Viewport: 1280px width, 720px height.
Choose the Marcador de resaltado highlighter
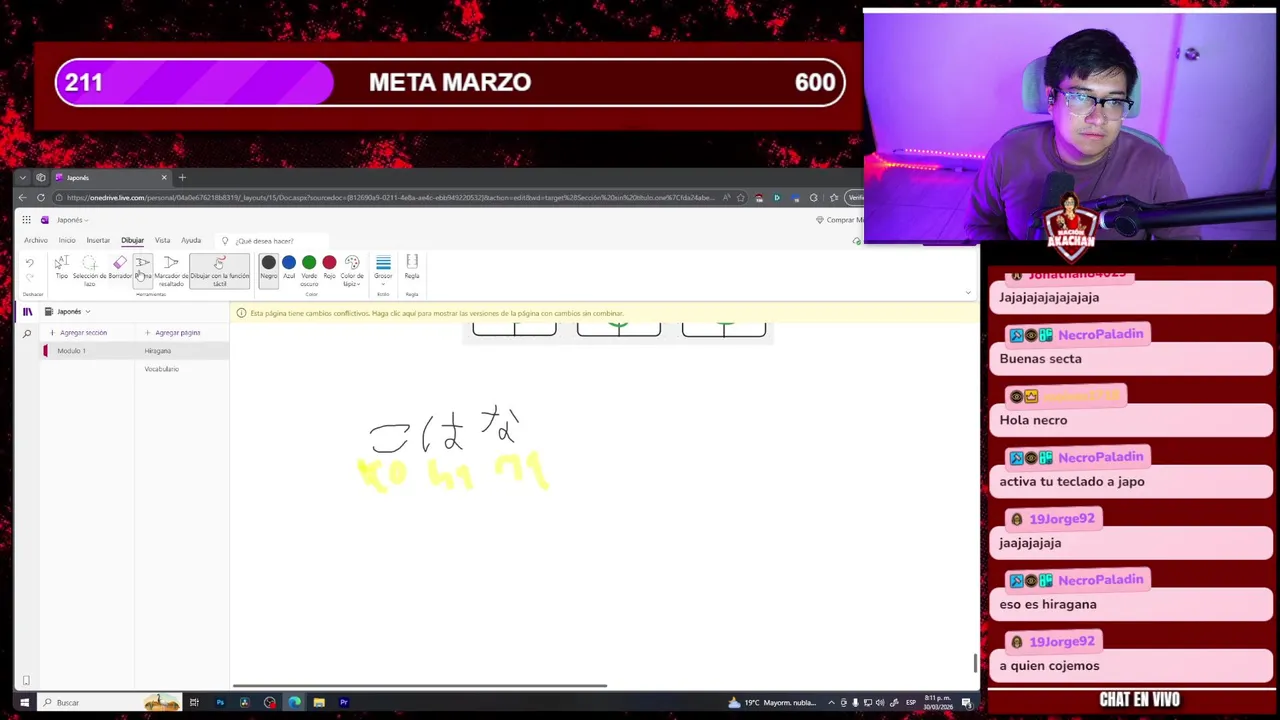171,270
